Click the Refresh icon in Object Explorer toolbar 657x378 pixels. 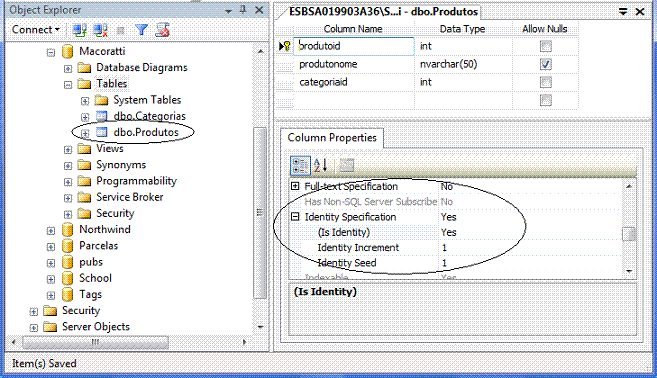point(162,30)
